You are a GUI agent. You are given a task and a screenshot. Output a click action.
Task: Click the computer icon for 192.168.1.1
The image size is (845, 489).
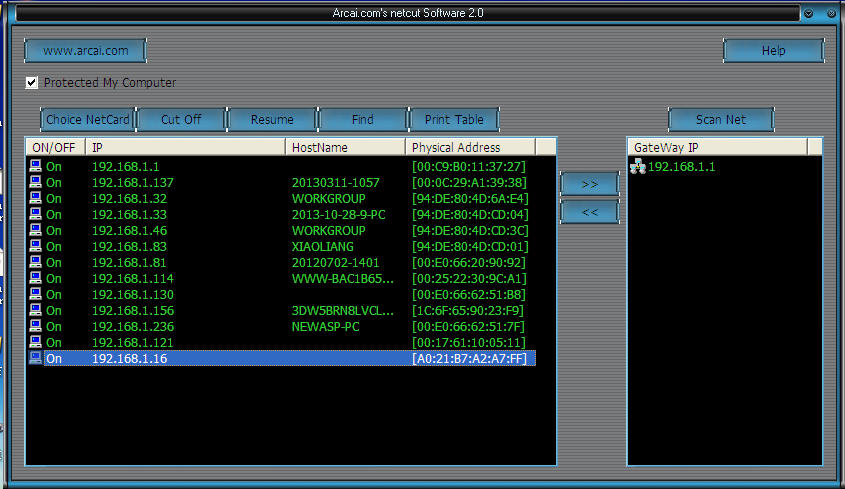[35, 167]
